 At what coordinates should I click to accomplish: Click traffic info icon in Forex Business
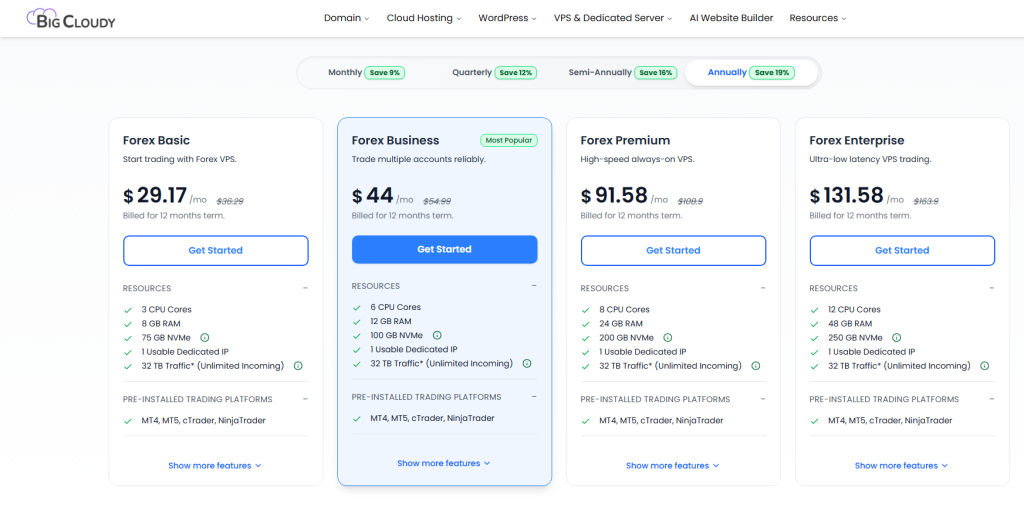[527, 363]
